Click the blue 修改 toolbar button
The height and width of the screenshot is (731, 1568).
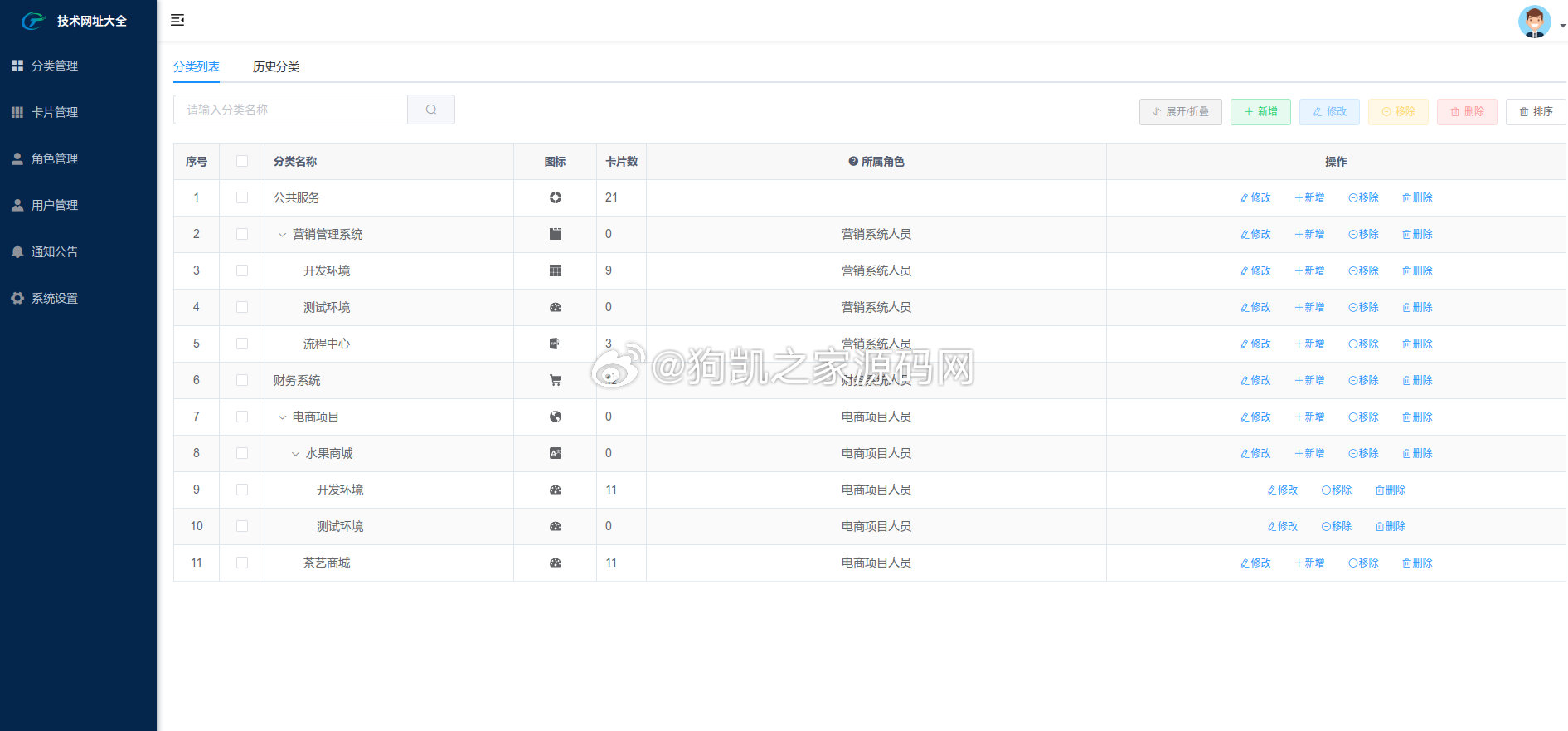[1329, 111]
